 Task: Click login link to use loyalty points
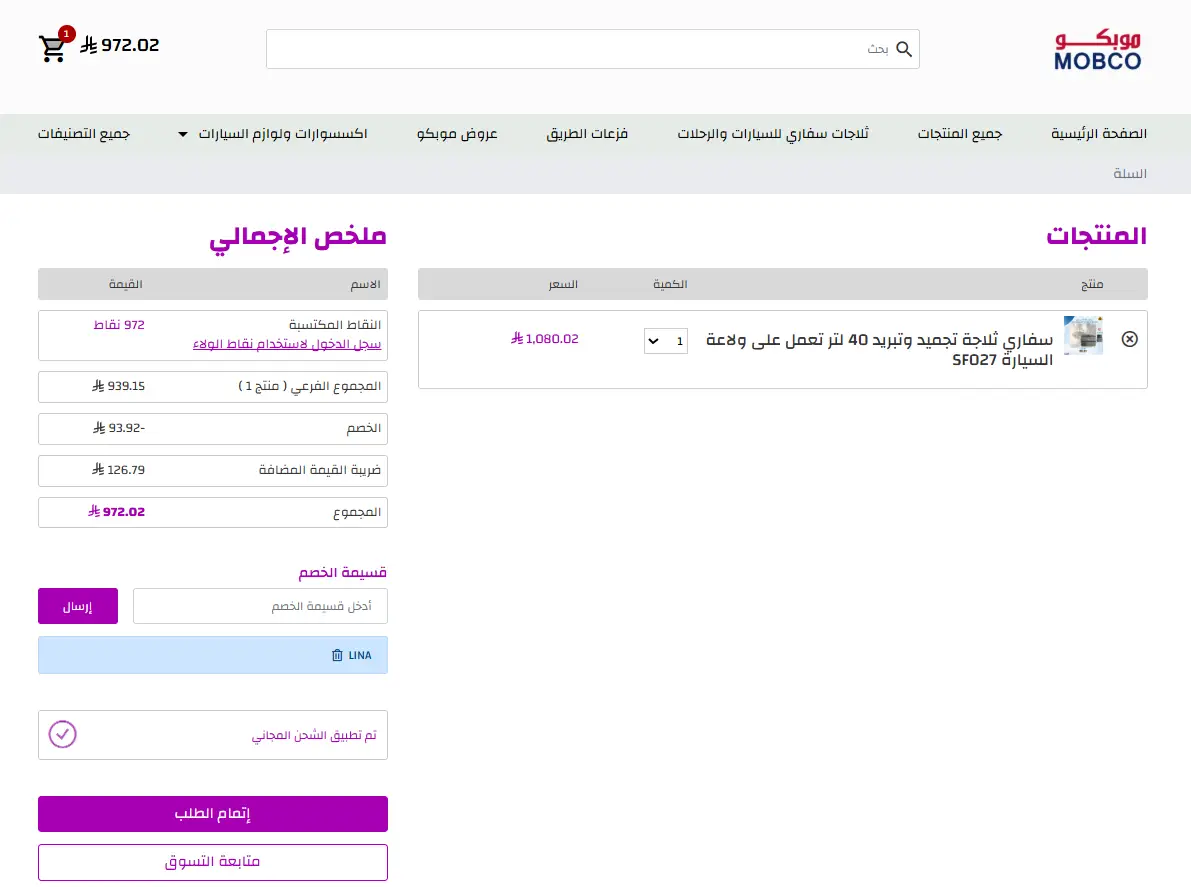pos(287,344)
